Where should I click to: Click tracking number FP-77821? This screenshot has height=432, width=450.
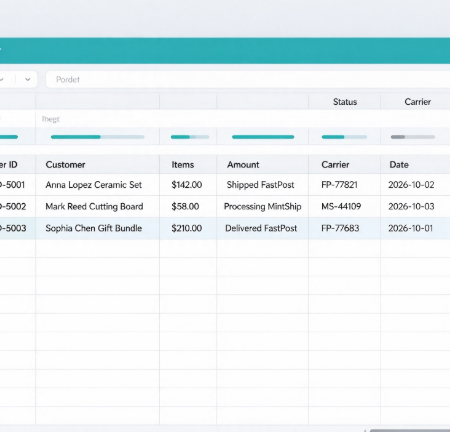(x=339, y=185)
